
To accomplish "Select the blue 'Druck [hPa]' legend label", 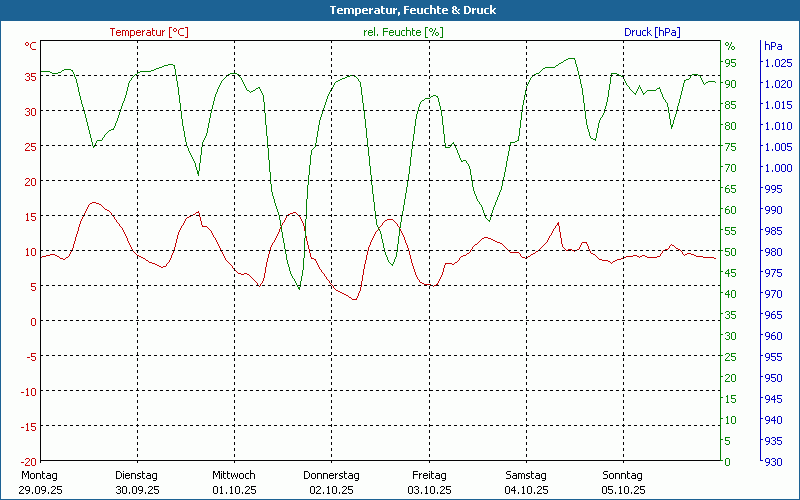I will [652, 32].
